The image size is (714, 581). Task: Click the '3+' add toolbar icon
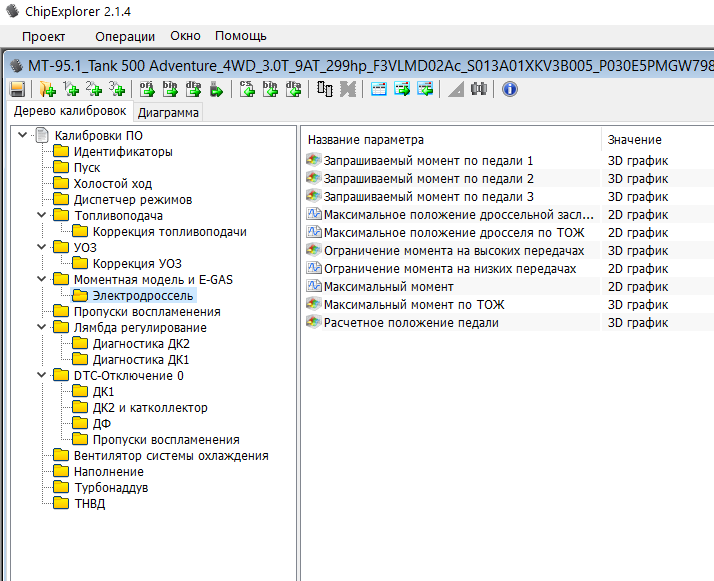point(117,89)
